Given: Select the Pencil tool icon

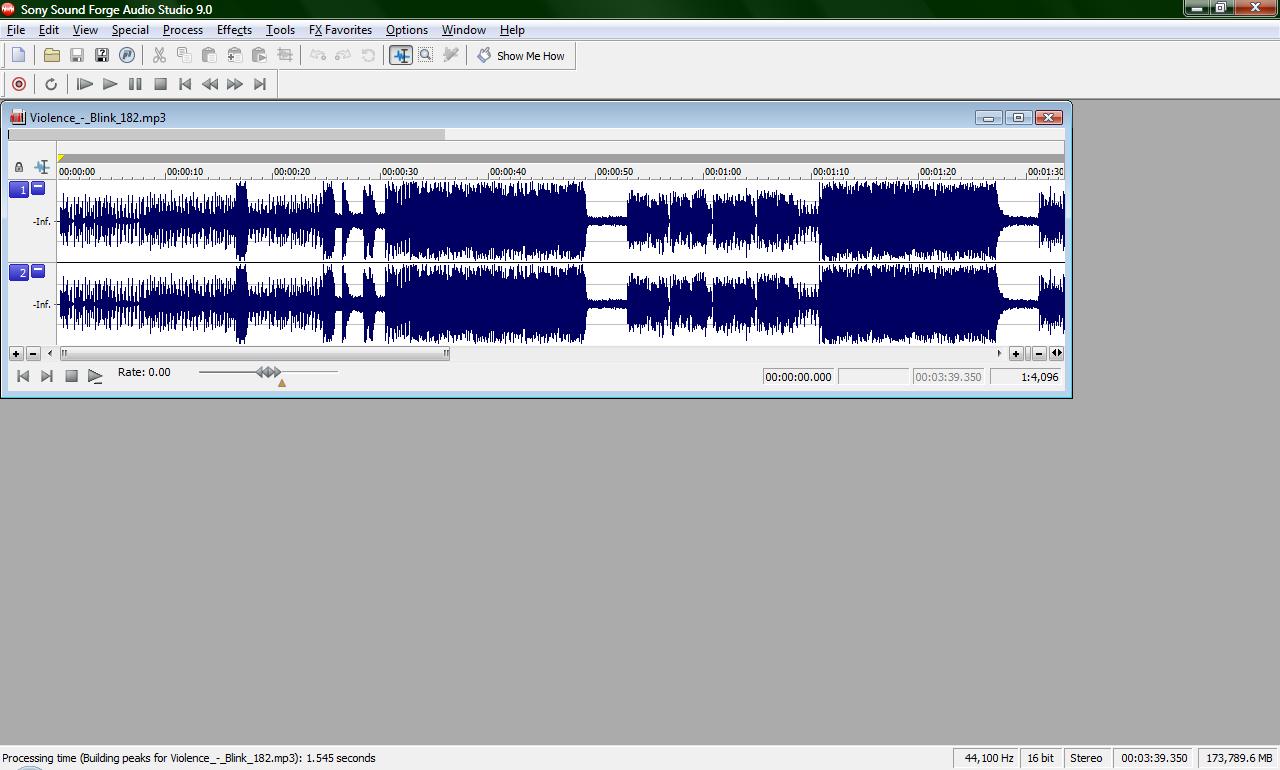Looking at the screenshot, I should point(451,56).
